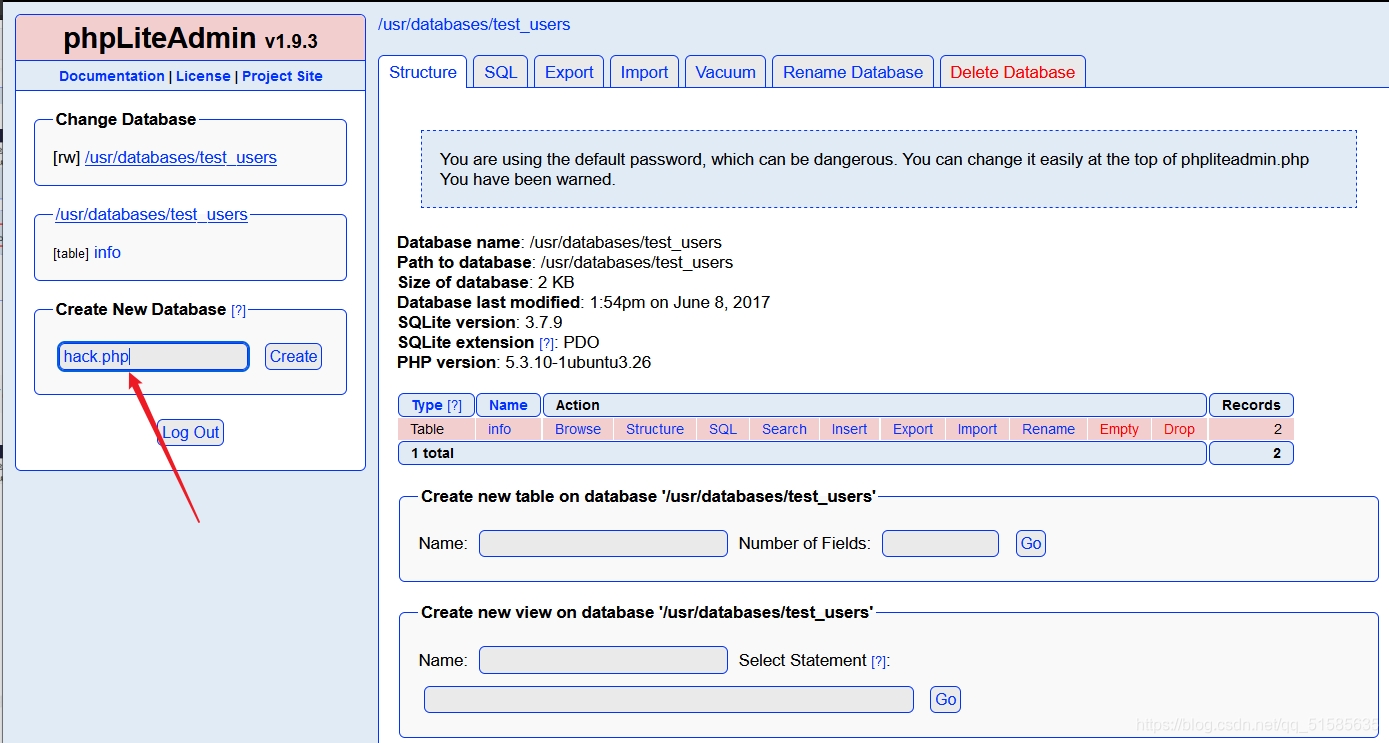Click the phpLiteAdmin v1.9.3 title

(x=190, y=38)
